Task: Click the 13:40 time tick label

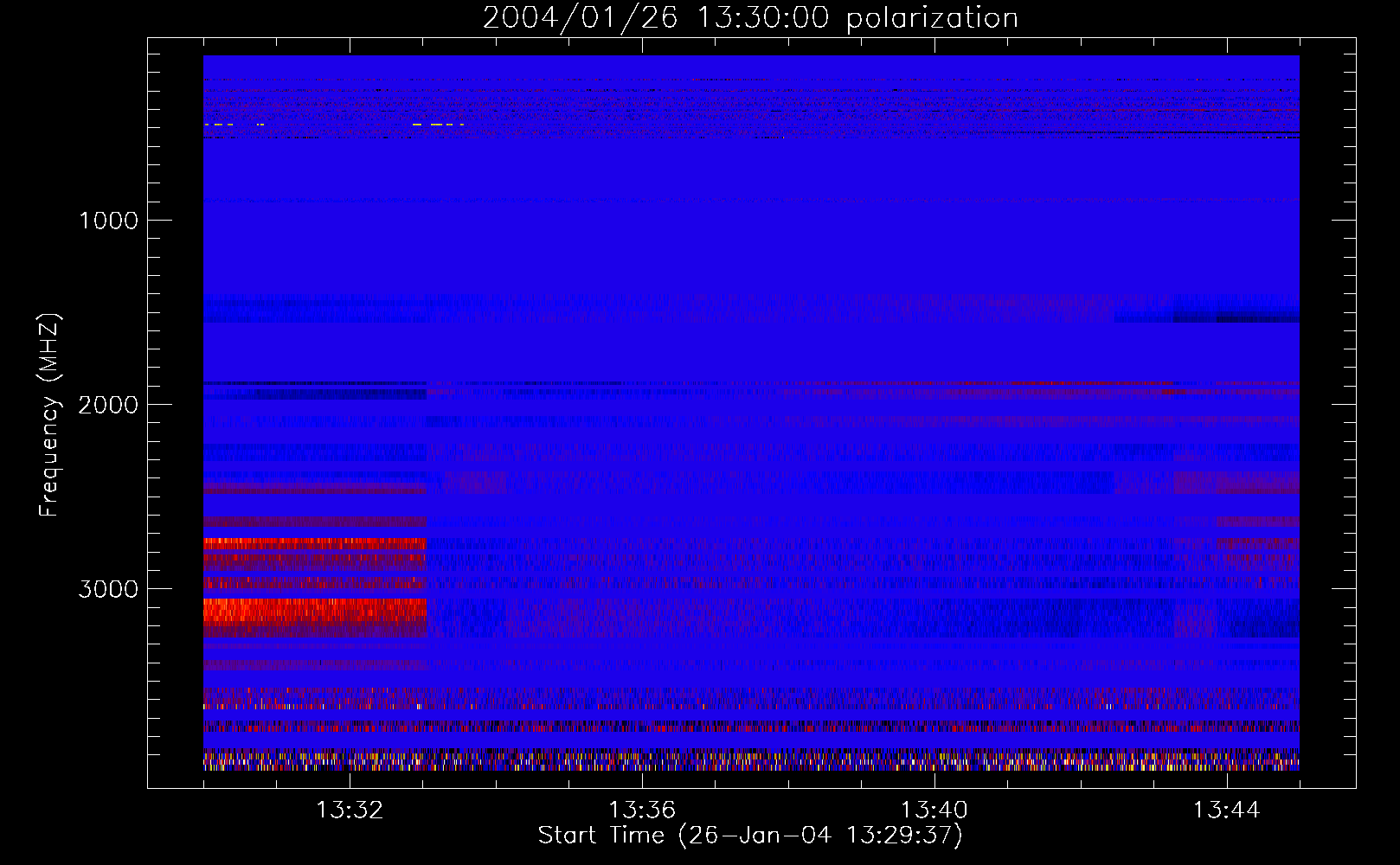Action: (x=934, y=811)
